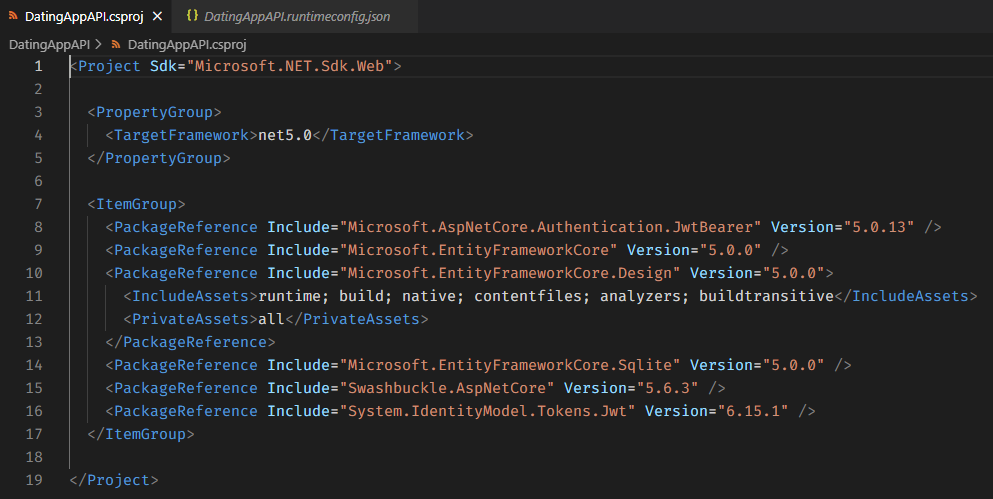Click the closing PropertyGroup tag on line 5
The image size is (993, 499).
[x=159, y=158]
